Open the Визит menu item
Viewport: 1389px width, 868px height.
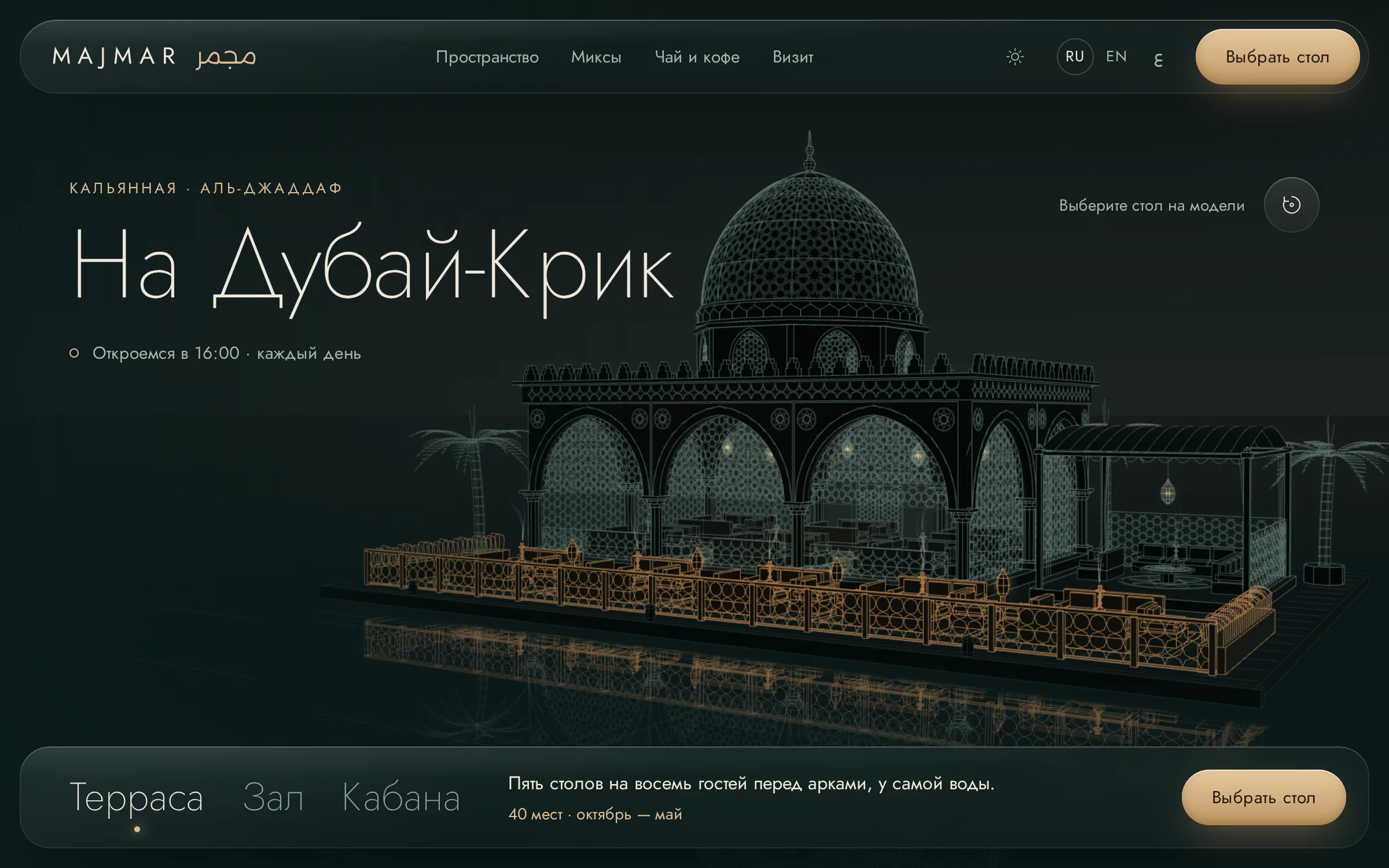click(x=793, y=57)
